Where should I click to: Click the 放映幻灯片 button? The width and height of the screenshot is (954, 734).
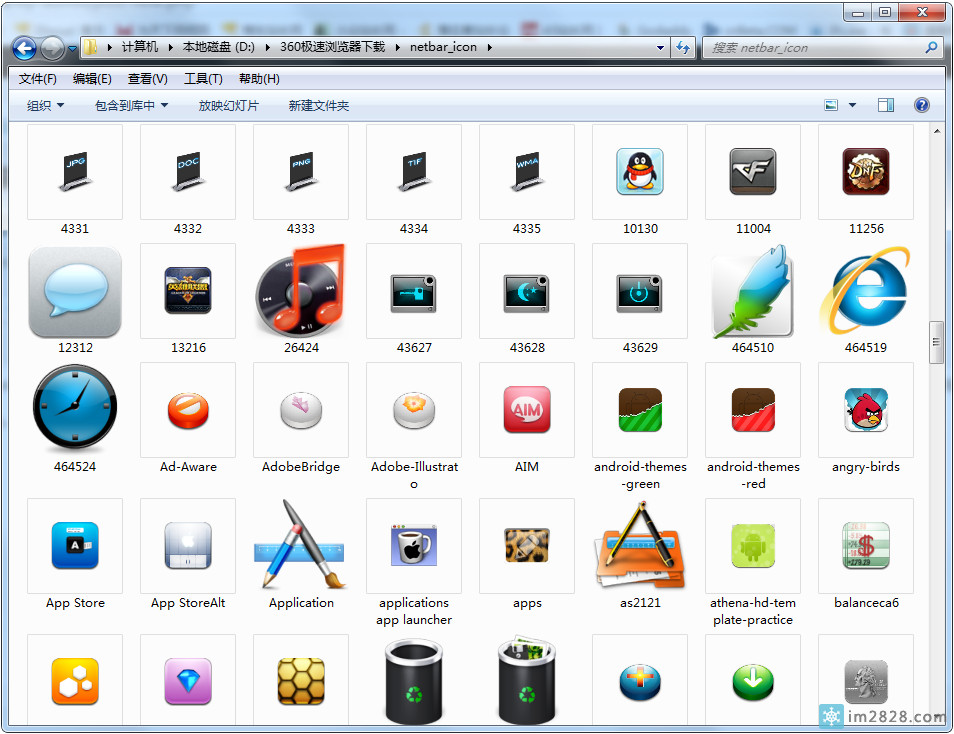point(228,105)
